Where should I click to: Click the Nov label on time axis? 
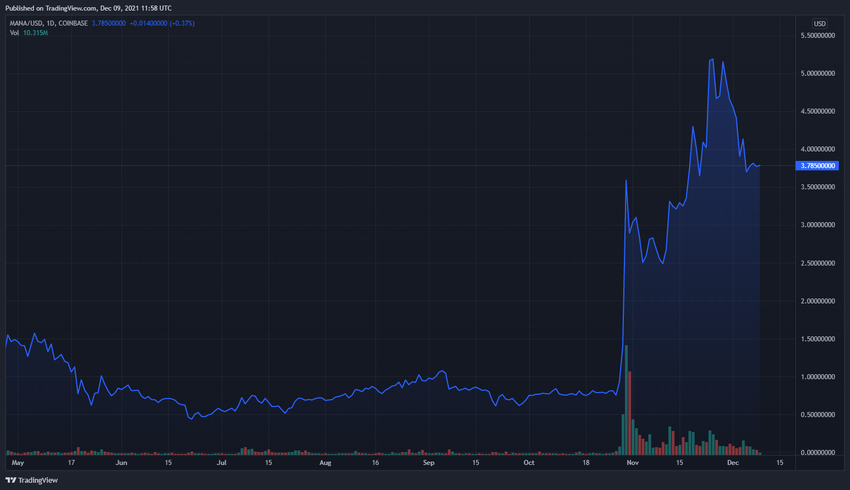[633, 463]
